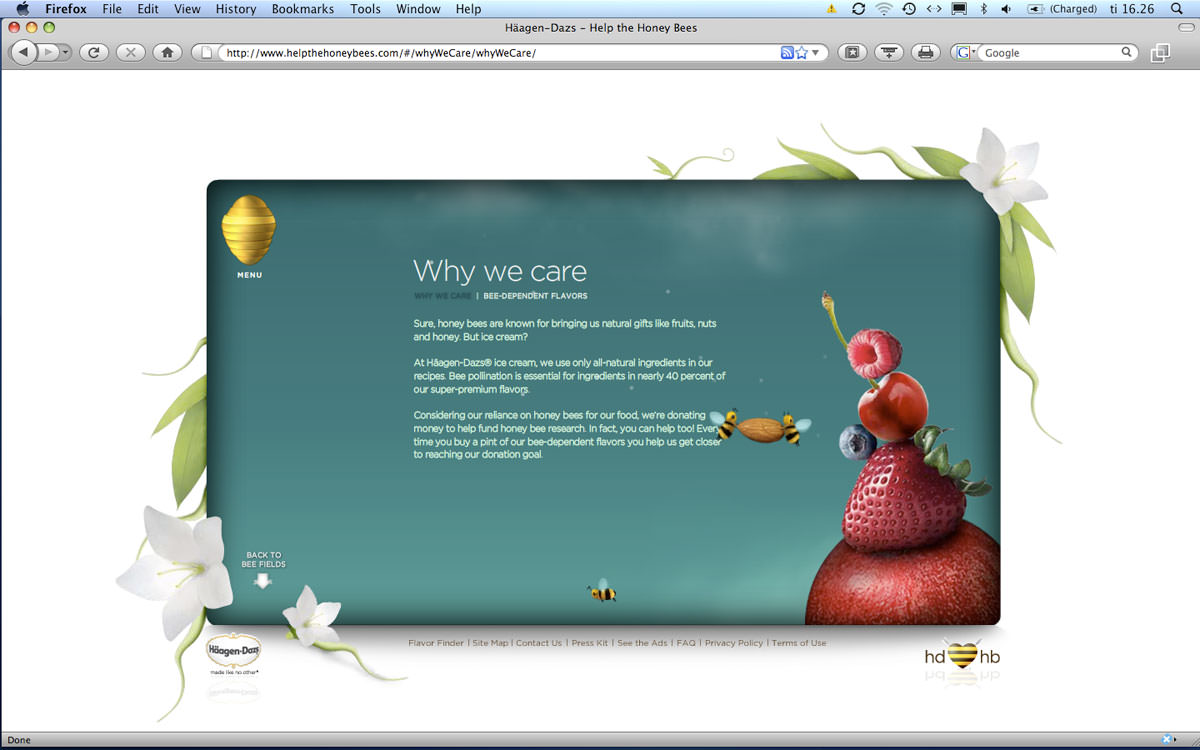Open the golden beehive menu icon

248,230
